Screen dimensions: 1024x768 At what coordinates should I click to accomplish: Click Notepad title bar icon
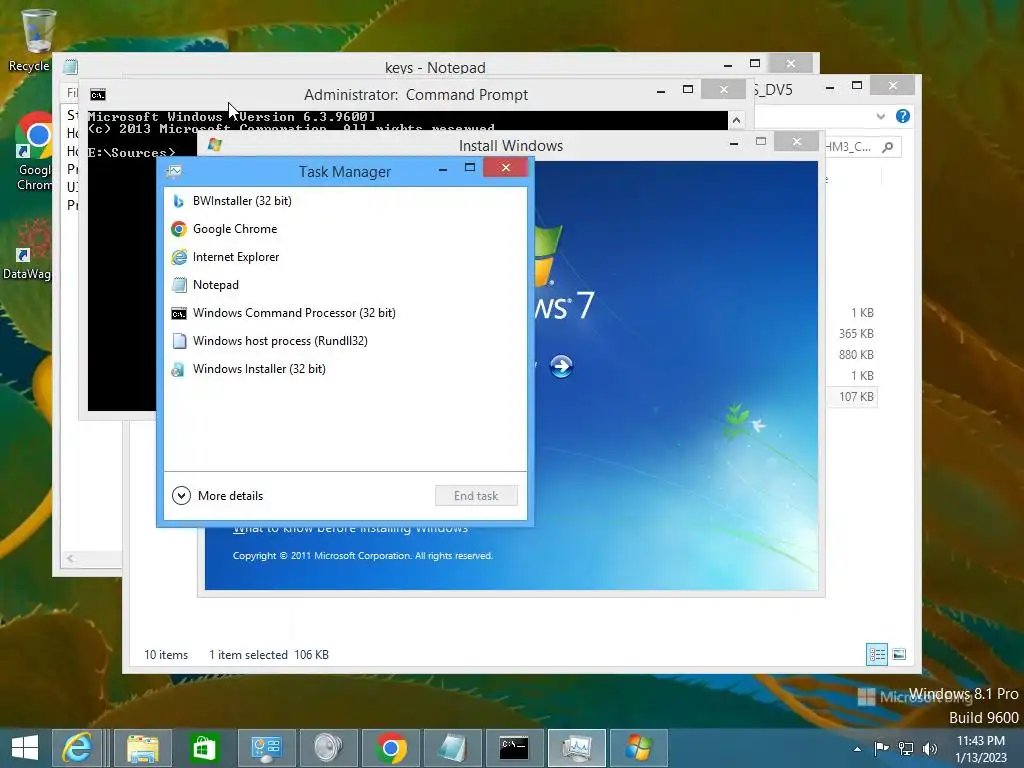click(71, 67)
